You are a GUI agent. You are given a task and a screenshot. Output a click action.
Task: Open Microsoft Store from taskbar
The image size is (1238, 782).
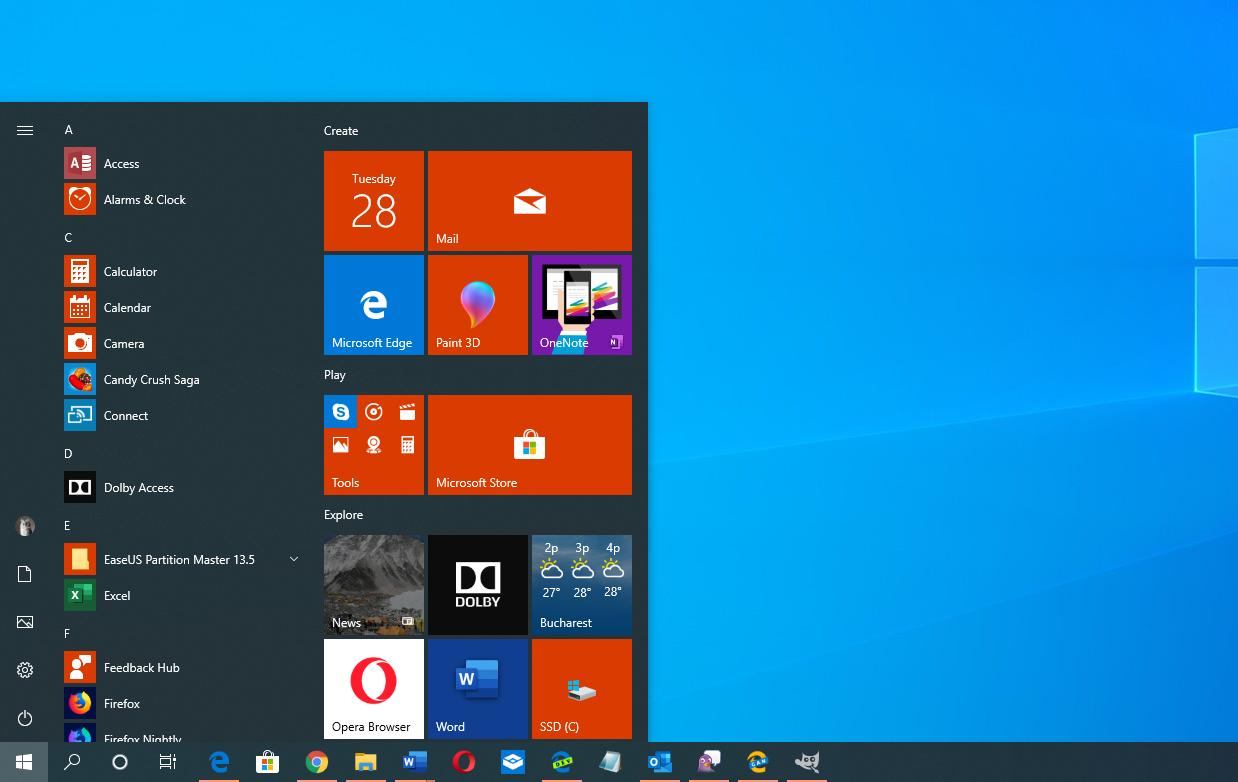267,762
